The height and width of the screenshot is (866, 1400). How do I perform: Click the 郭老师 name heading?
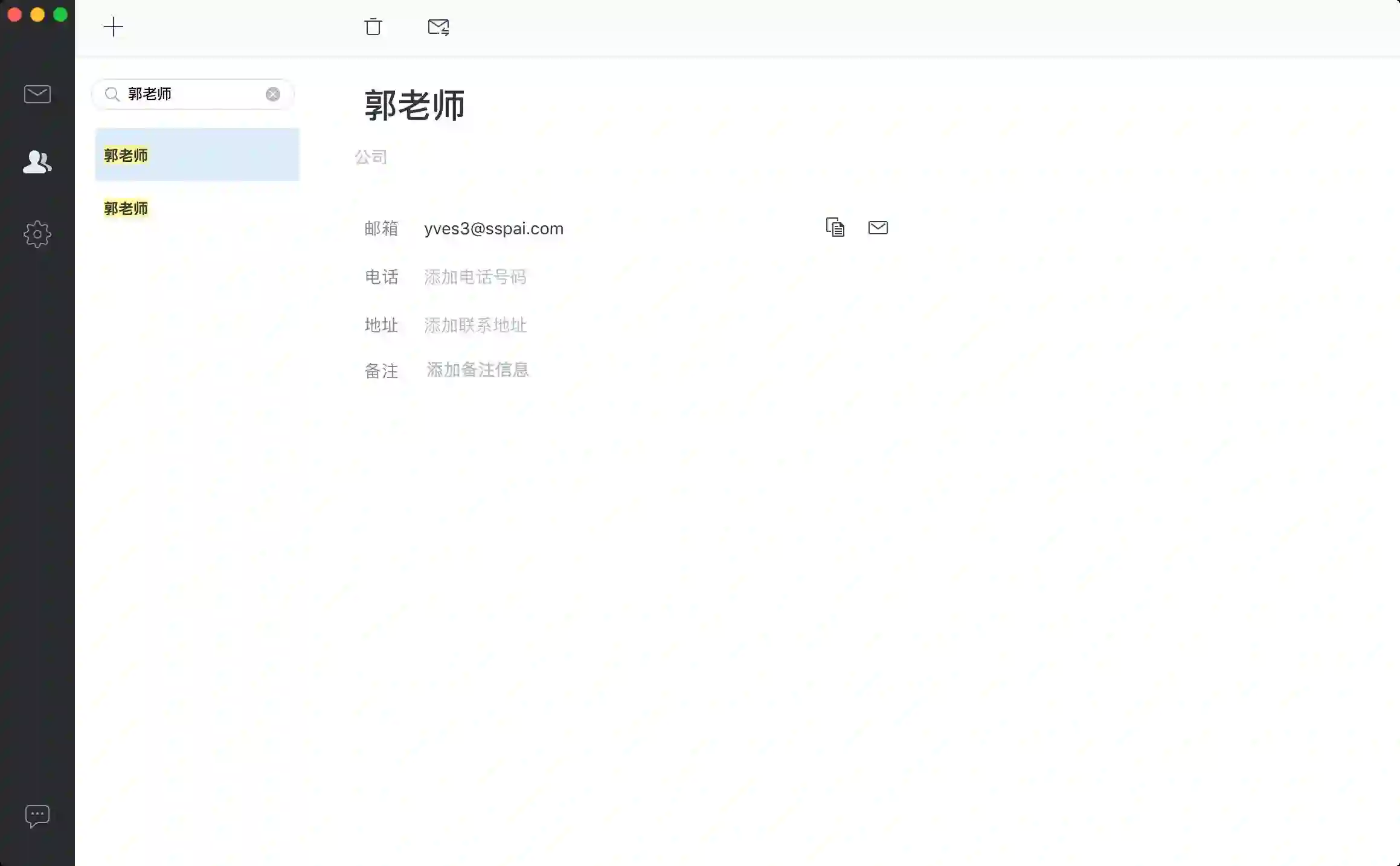click(x=414, y=105)
